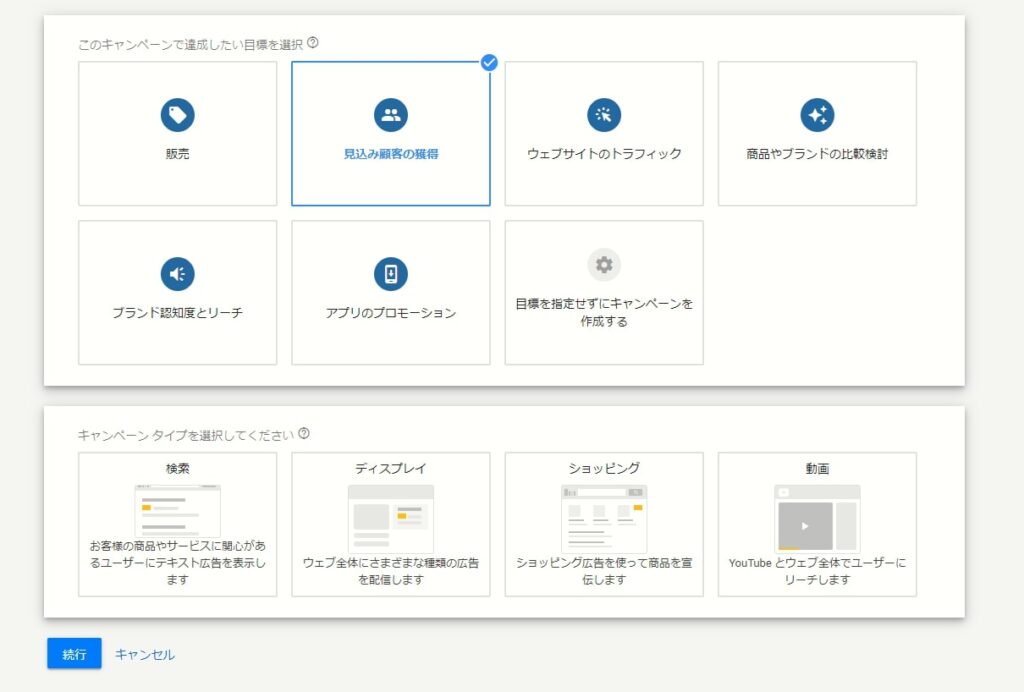This screenshot has height=692, width=1024.
Task: Click the ディスプレイ ad preview thumbnail
Action: pyautogui.click(x=391, y=519)
